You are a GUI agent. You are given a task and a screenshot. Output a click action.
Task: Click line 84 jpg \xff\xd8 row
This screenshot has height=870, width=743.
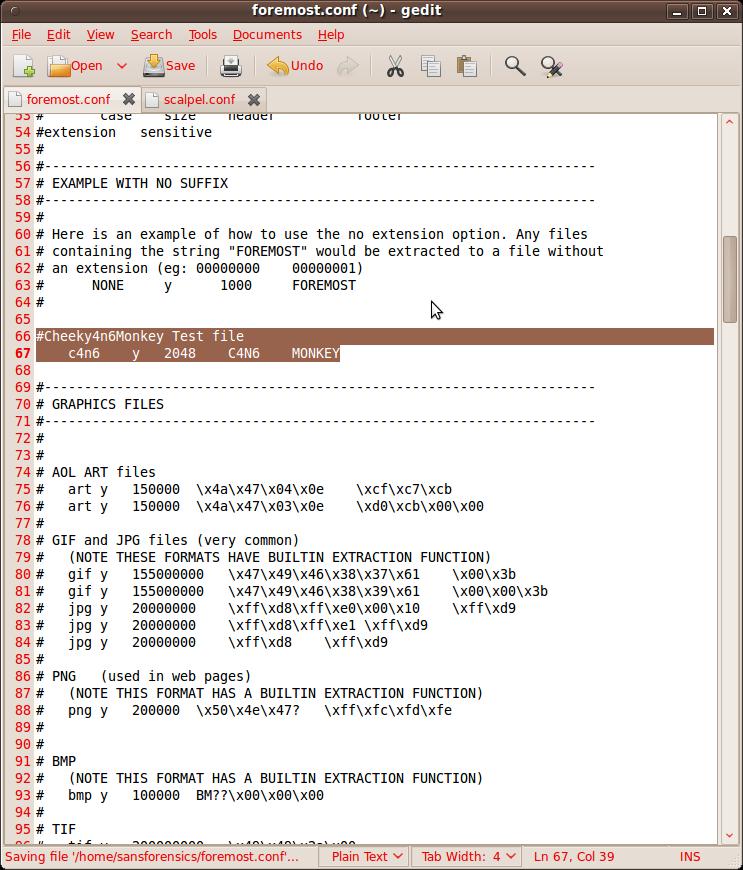coord(212,643)
